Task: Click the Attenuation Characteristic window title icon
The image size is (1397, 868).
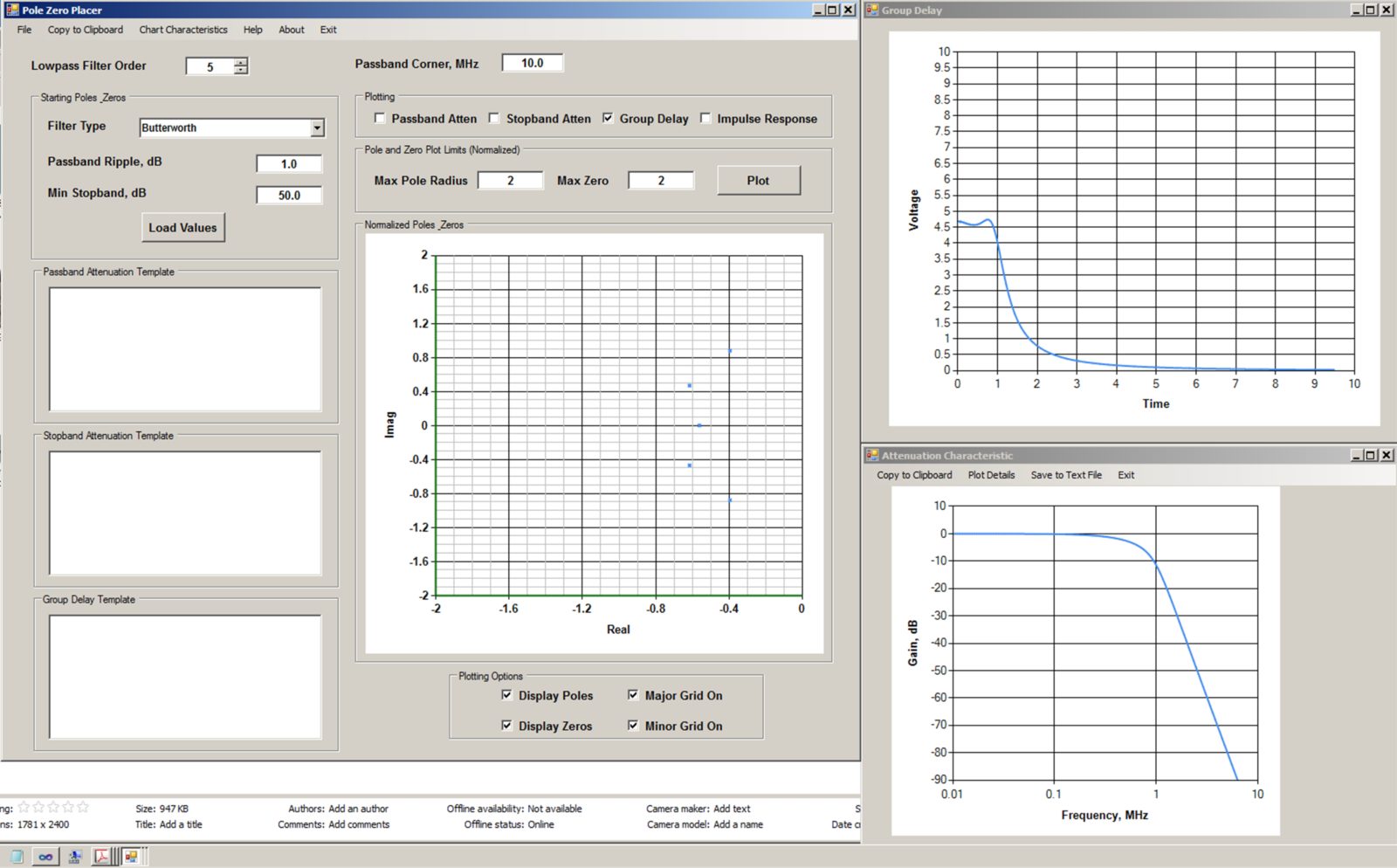Action: coord(871,455)
